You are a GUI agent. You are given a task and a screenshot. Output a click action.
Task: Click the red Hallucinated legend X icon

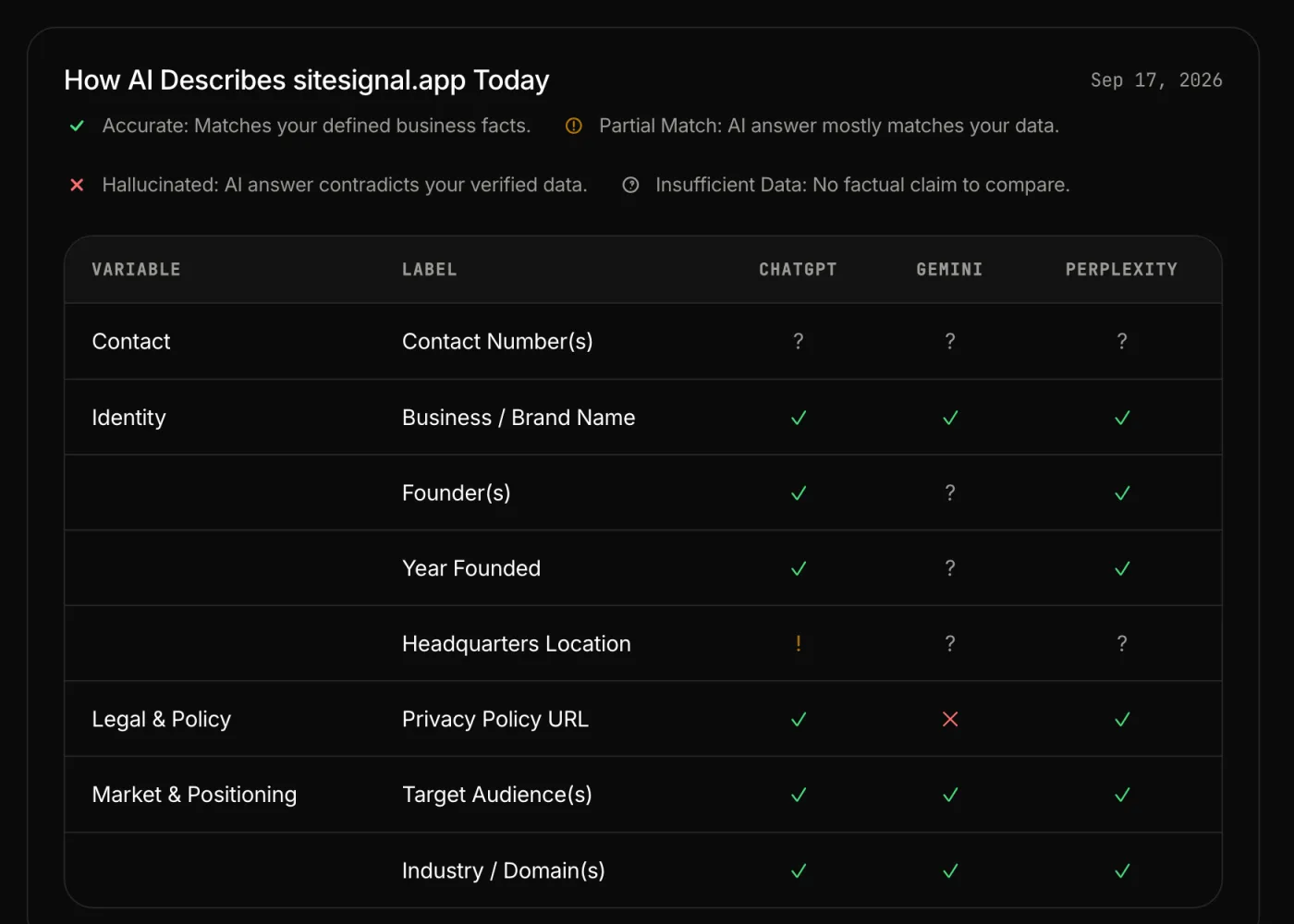(x=78, y=185)
